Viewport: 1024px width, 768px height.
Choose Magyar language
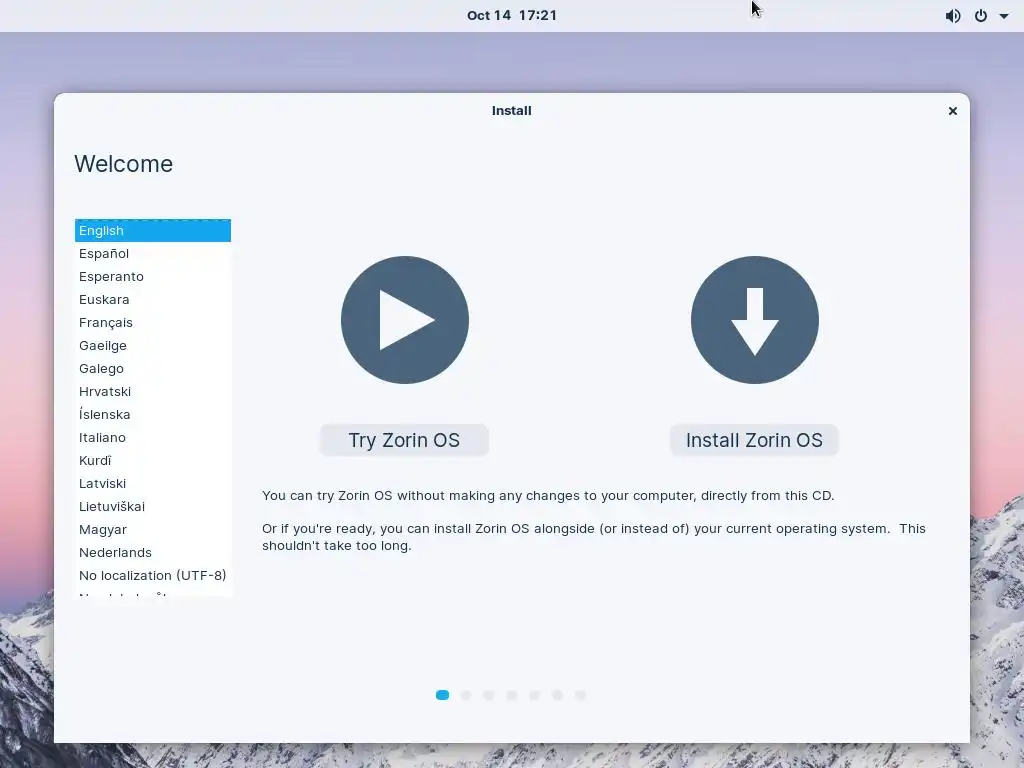click(153, 529)
